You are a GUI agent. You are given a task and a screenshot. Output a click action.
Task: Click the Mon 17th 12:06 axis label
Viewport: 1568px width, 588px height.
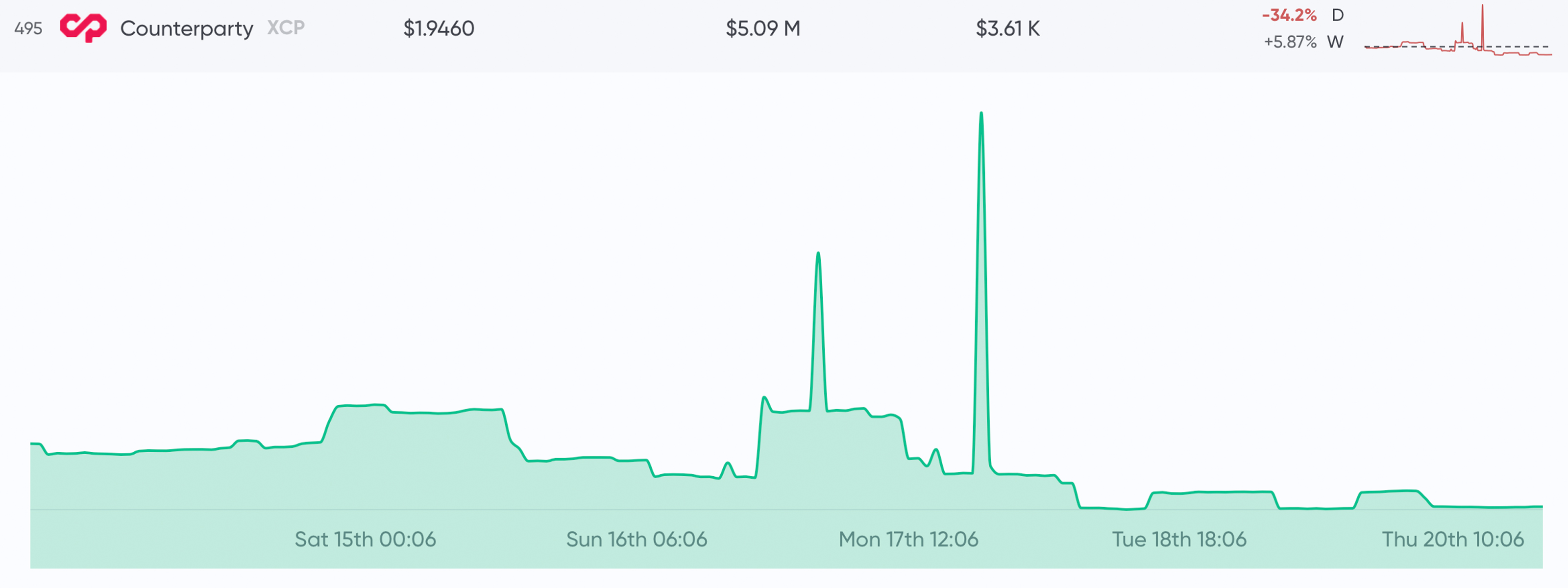908,539
